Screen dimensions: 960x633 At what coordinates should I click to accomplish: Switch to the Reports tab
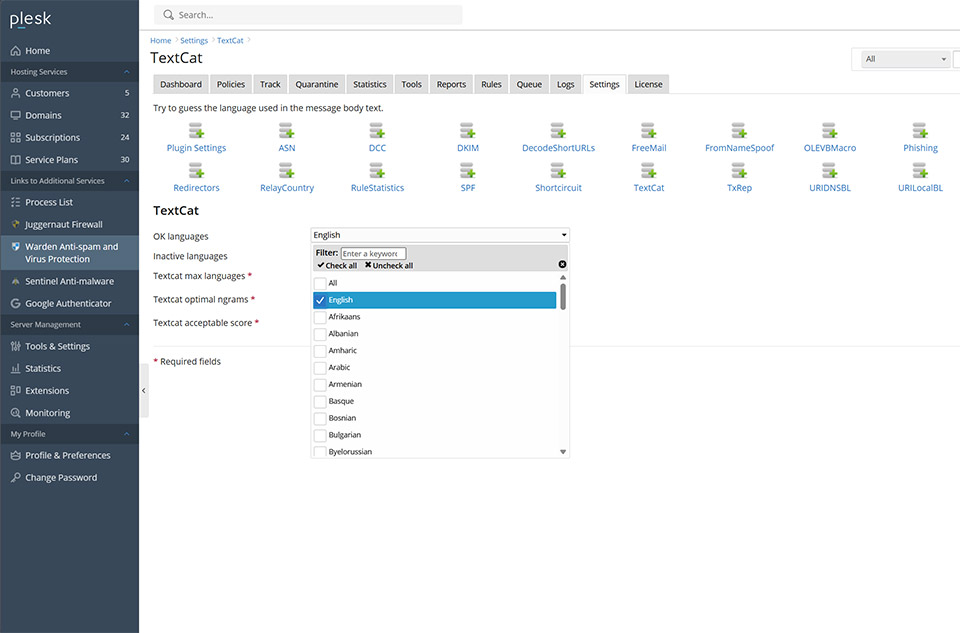[x=451, y=84]
